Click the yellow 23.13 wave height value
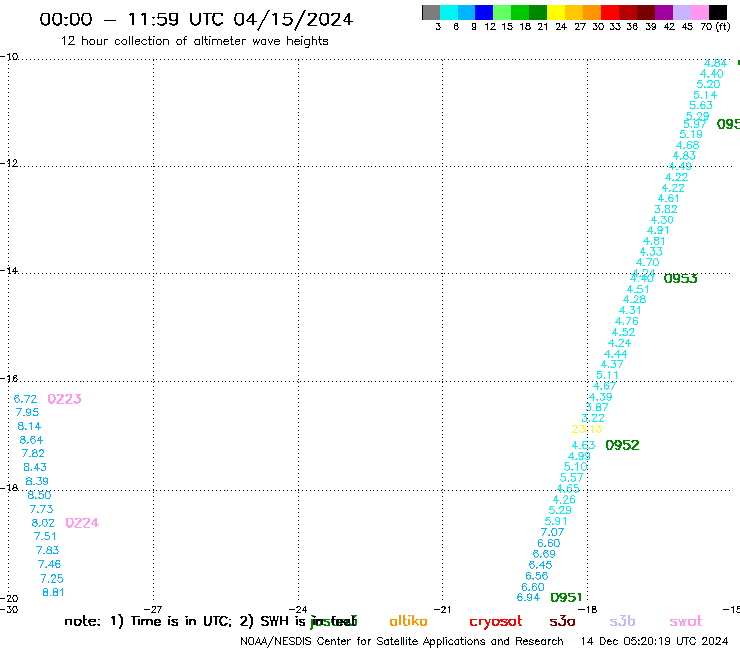This screenshot has width=740, height=650. 587,429
